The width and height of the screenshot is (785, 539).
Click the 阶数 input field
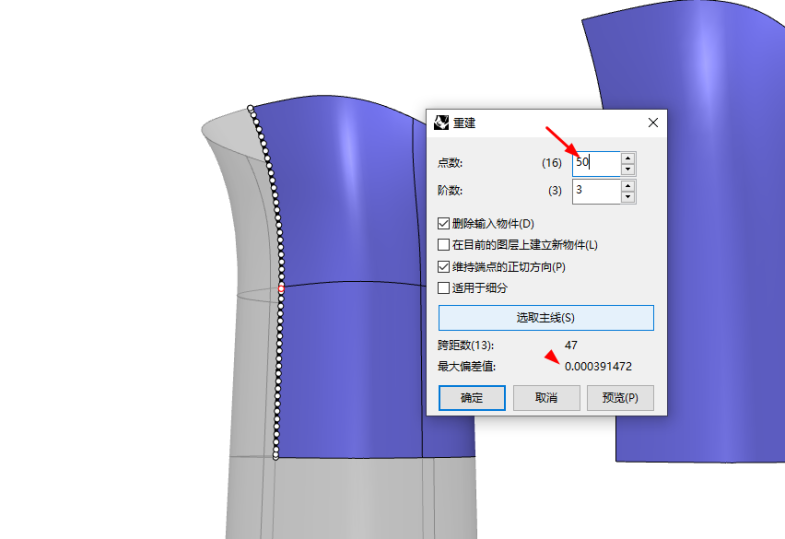point(596,191)
